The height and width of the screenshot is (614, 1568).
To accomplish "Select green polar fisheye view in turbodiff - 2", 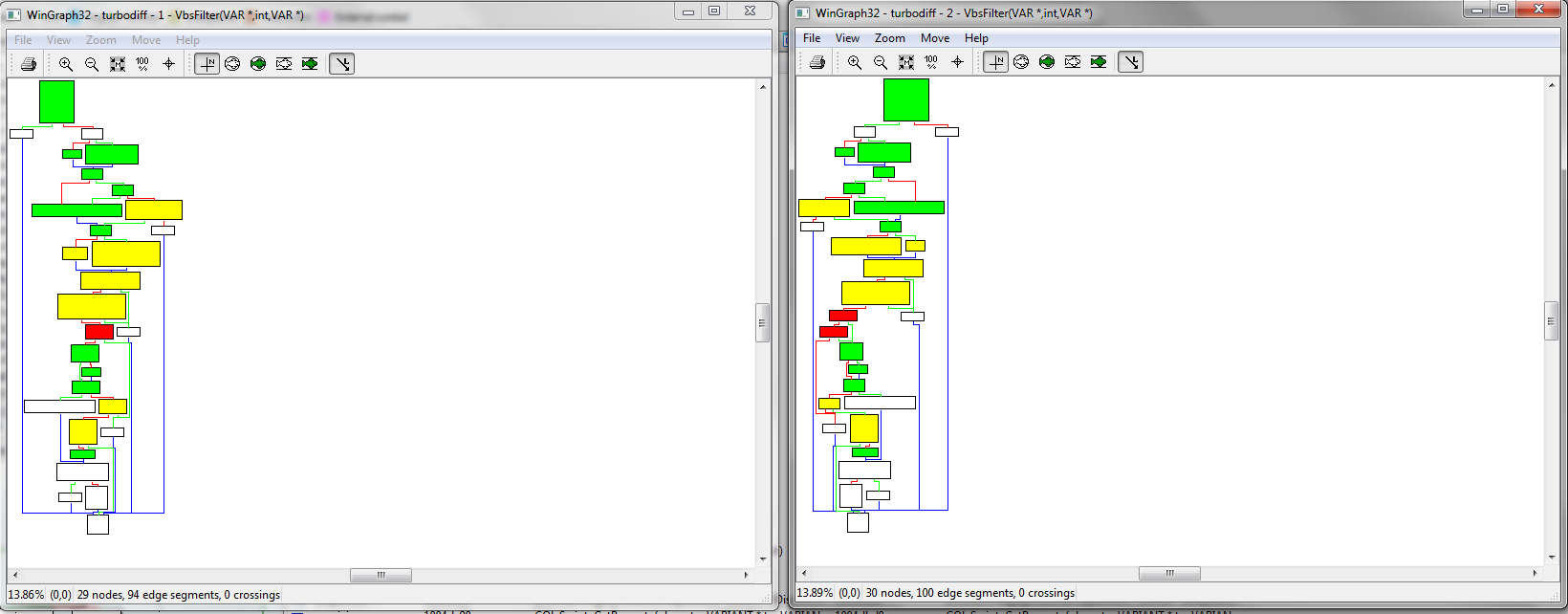I will click(x=1047, y=62).
